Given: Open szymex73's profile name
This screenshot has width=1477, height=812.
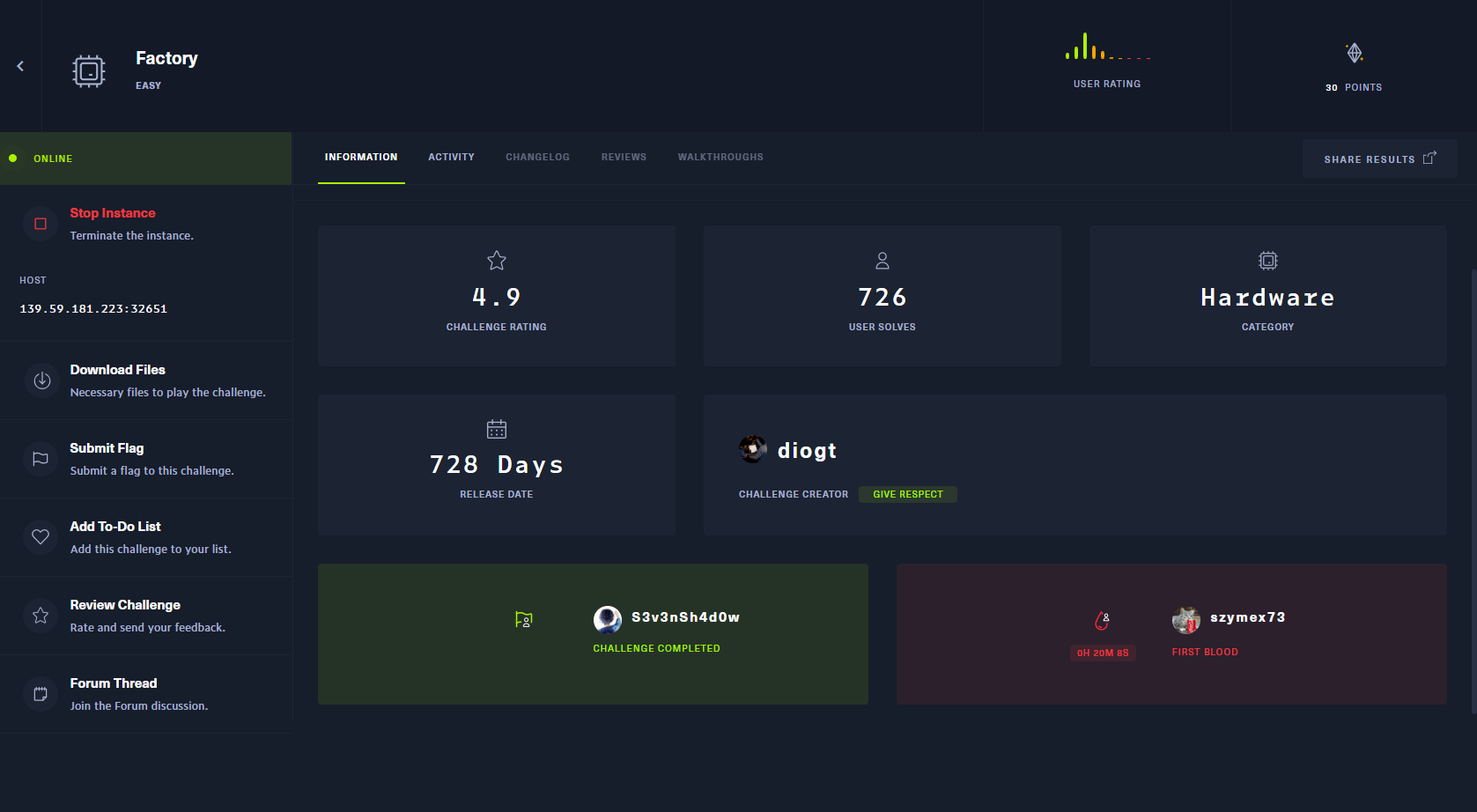Looking at the screenshot, I should click(x=1247, y=617).
